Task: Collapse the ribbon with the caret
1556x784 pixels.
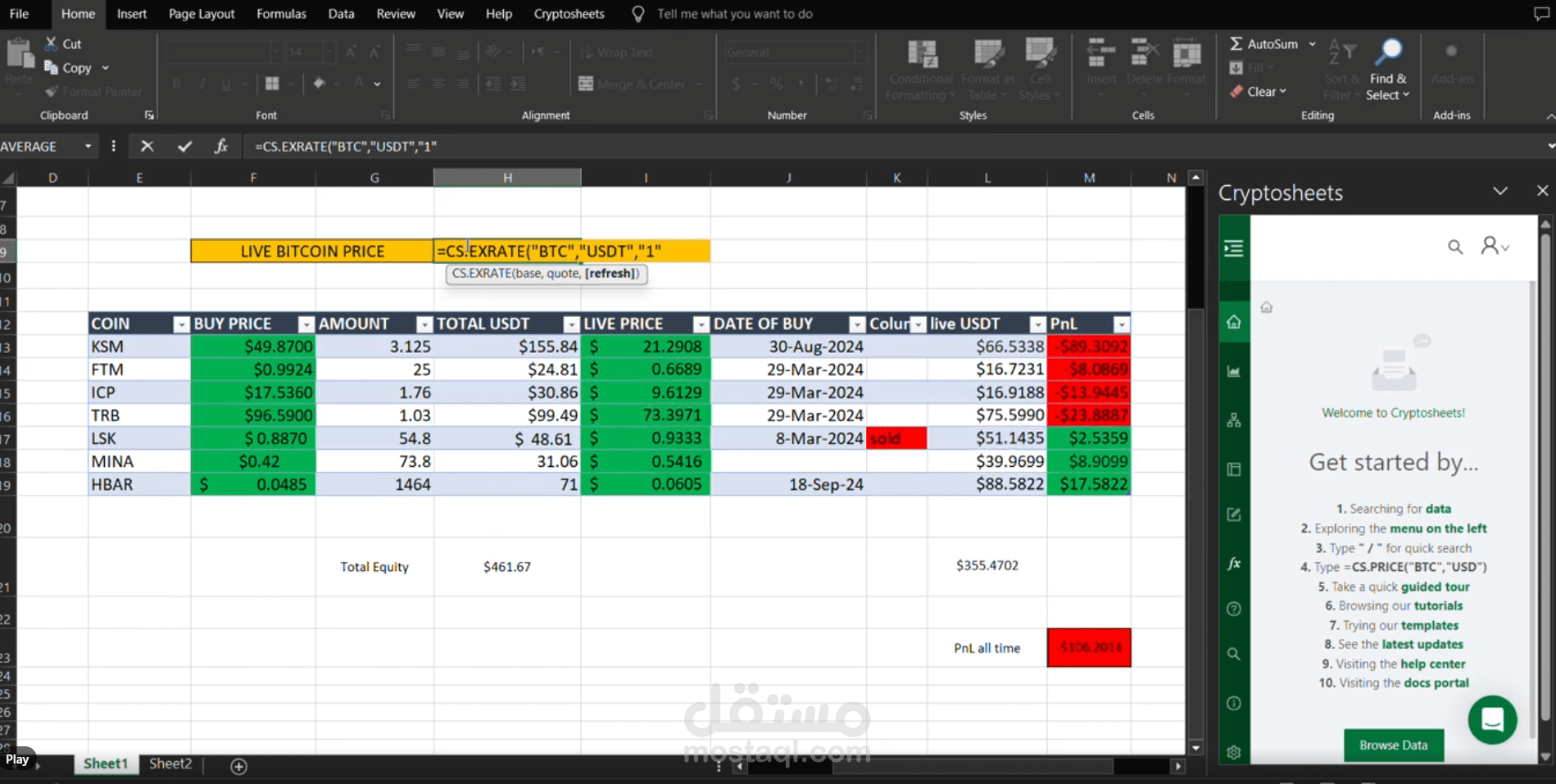Action: pyautogui.click(x=1549, y=116)
